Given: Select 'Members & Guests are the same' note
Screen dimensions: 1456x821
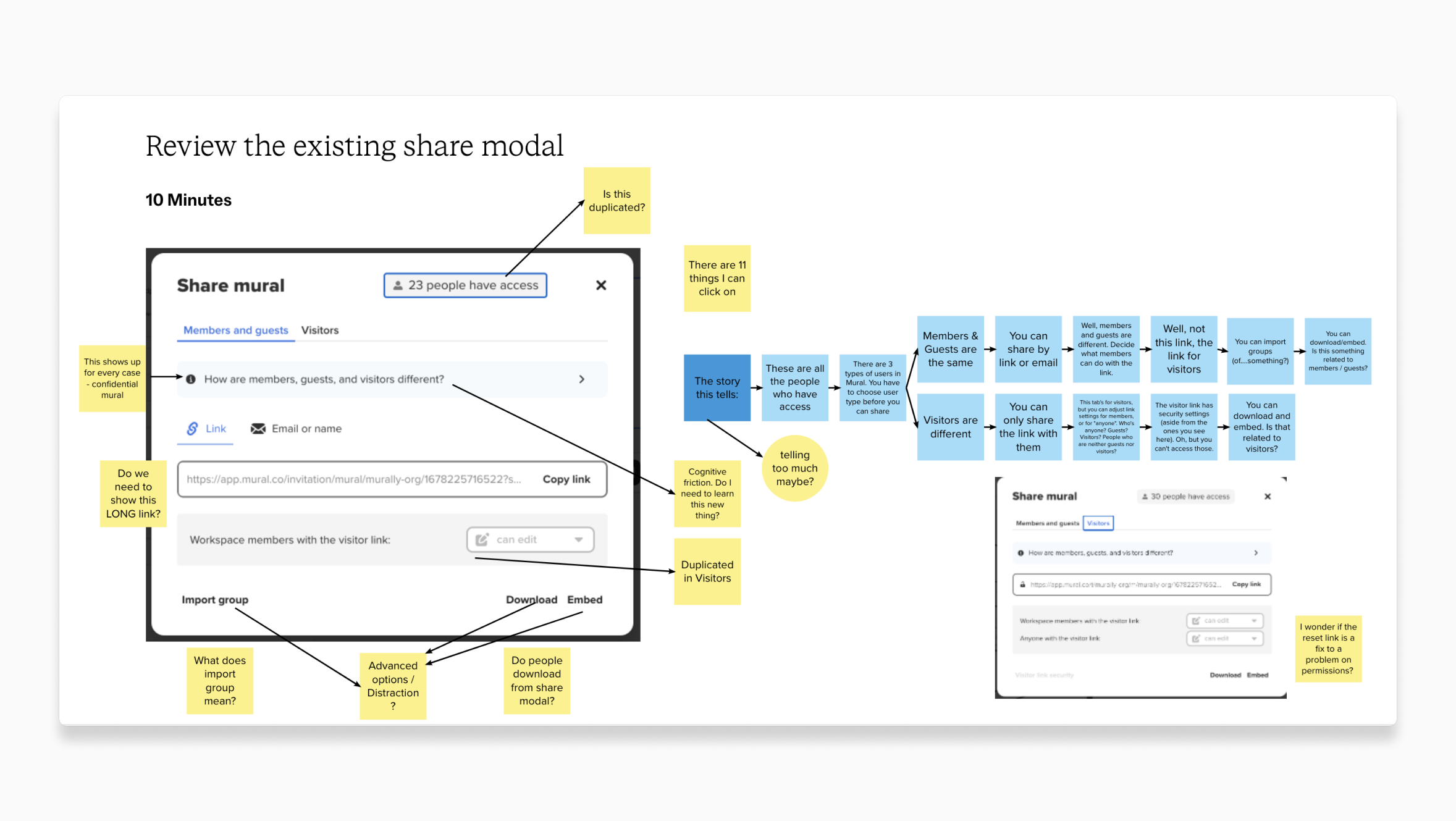Looking at the screenshot, I should 951,350.
